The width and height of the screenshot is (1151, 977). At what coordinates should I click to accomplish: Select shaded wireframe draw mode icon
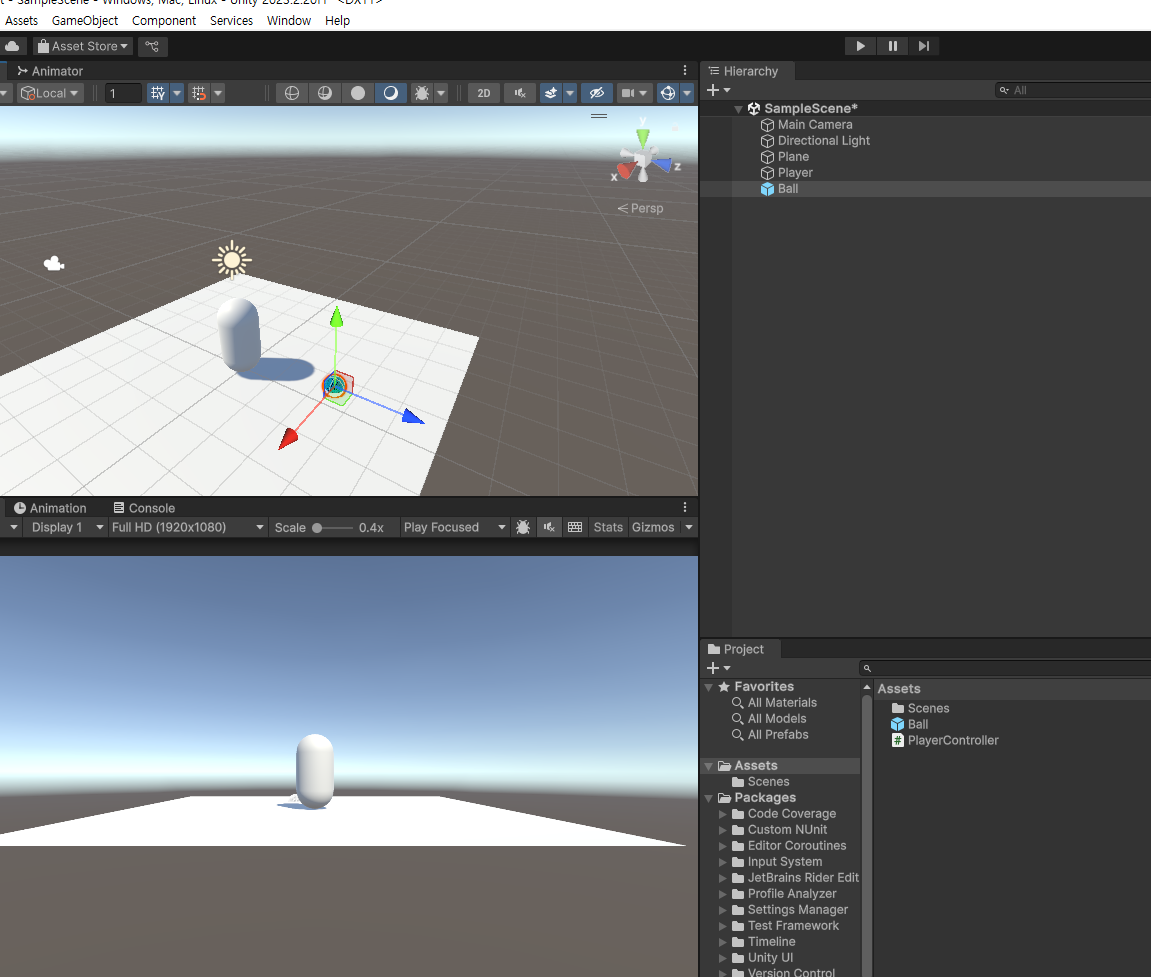click(324, 93)
